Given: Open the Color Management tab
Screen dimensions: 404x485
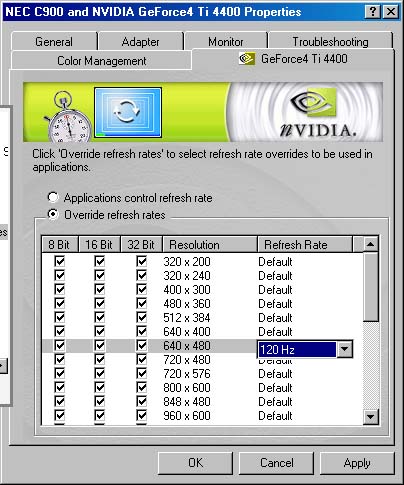Looking at the screenshot, I should coord(102,61).
